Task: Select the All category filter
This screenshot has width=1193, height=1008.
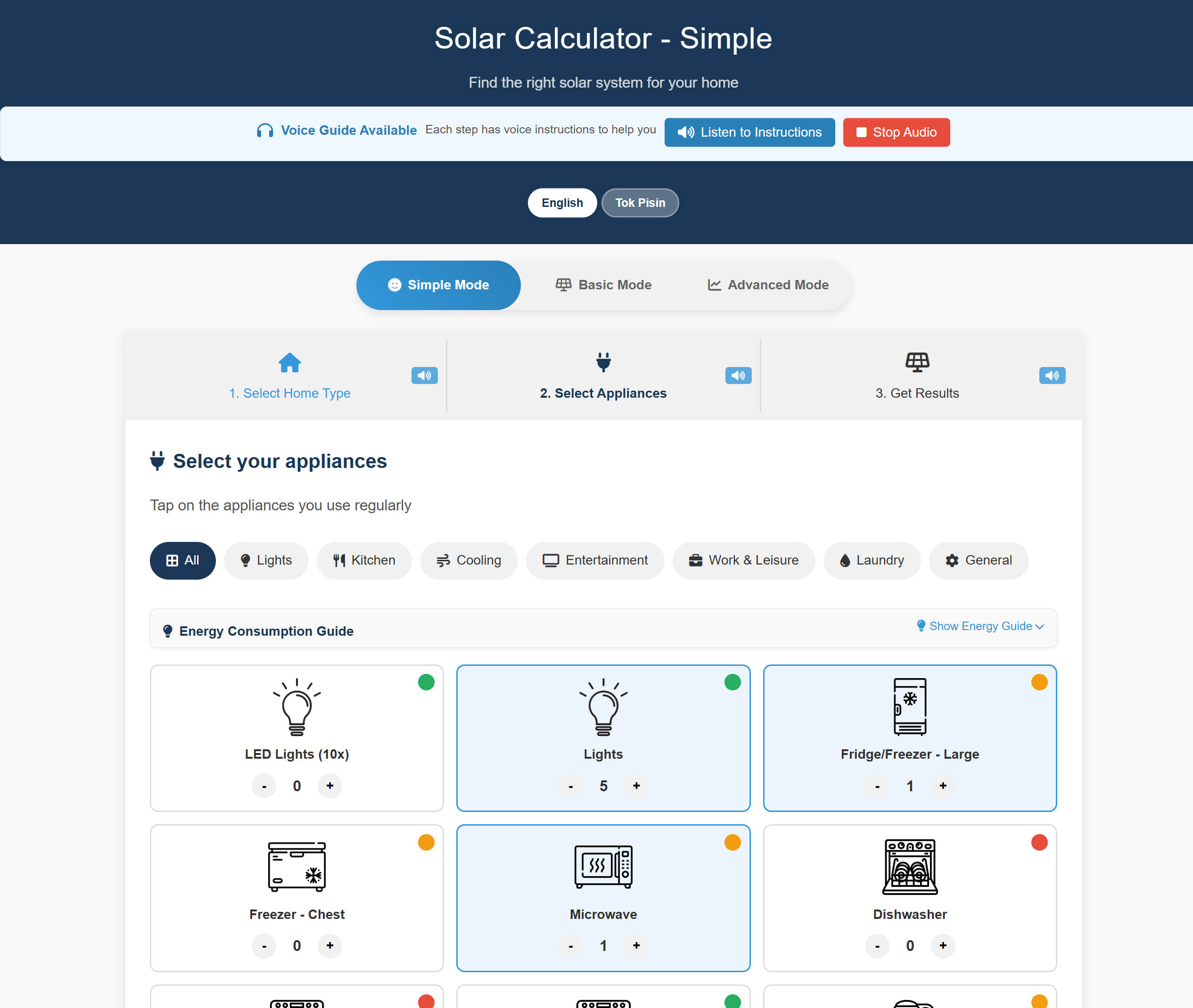Action: [182, 561]
